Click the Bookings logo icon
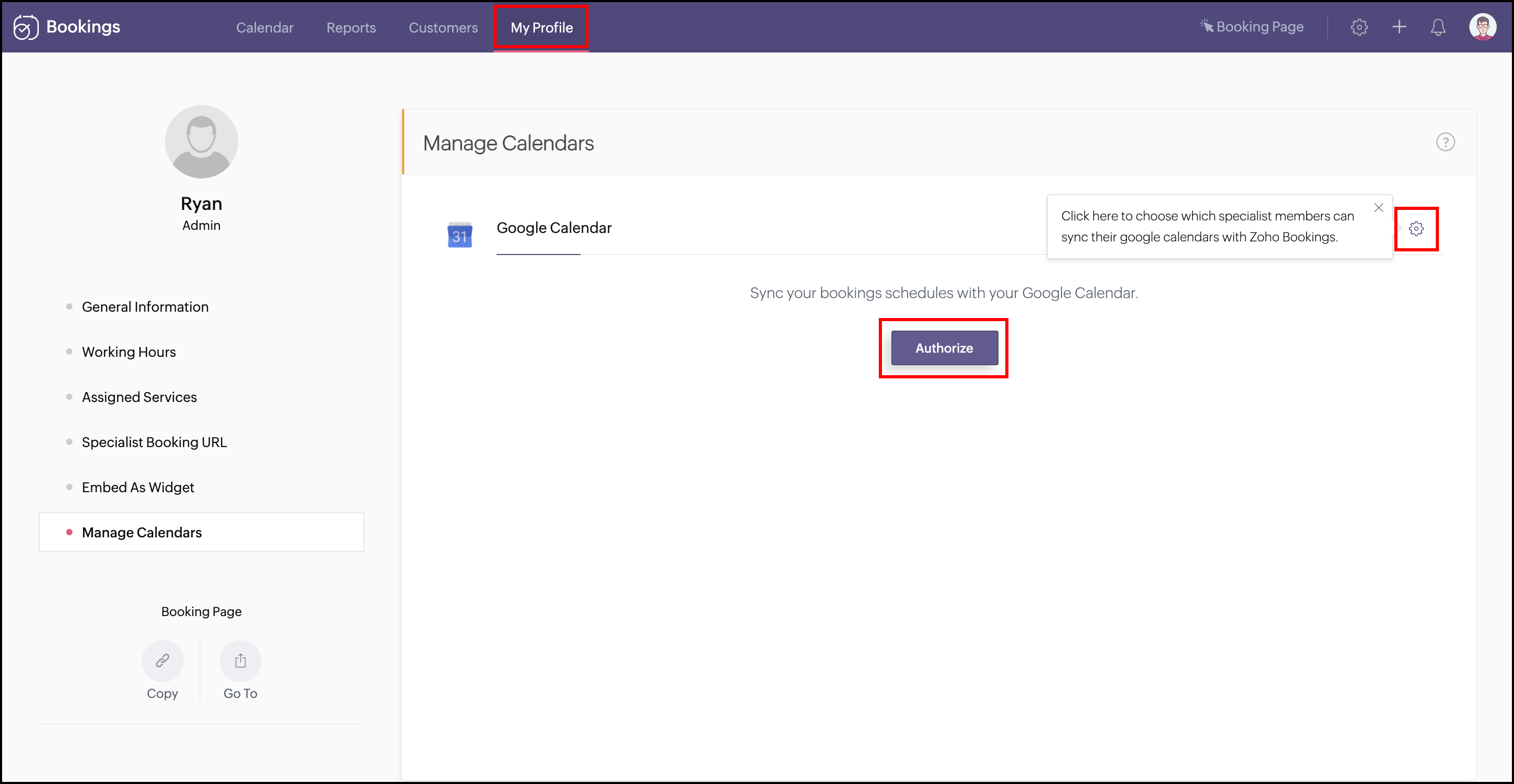The width and height of the screenshot is (1514, 784). [25, 27]
